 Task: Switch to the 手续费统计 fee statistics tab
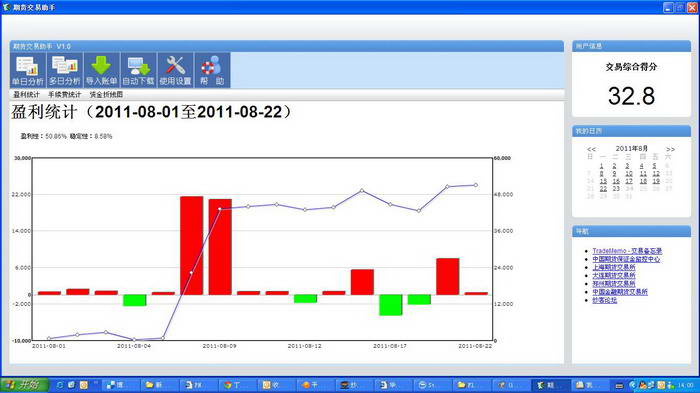pyautogui.click(x=65, y=95)
